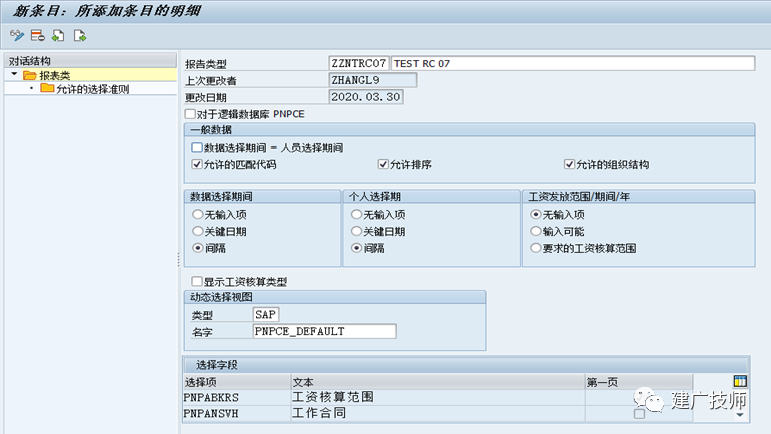
Task: Select 要求的工资核算范围 radio option
Action: coord(535,248)
